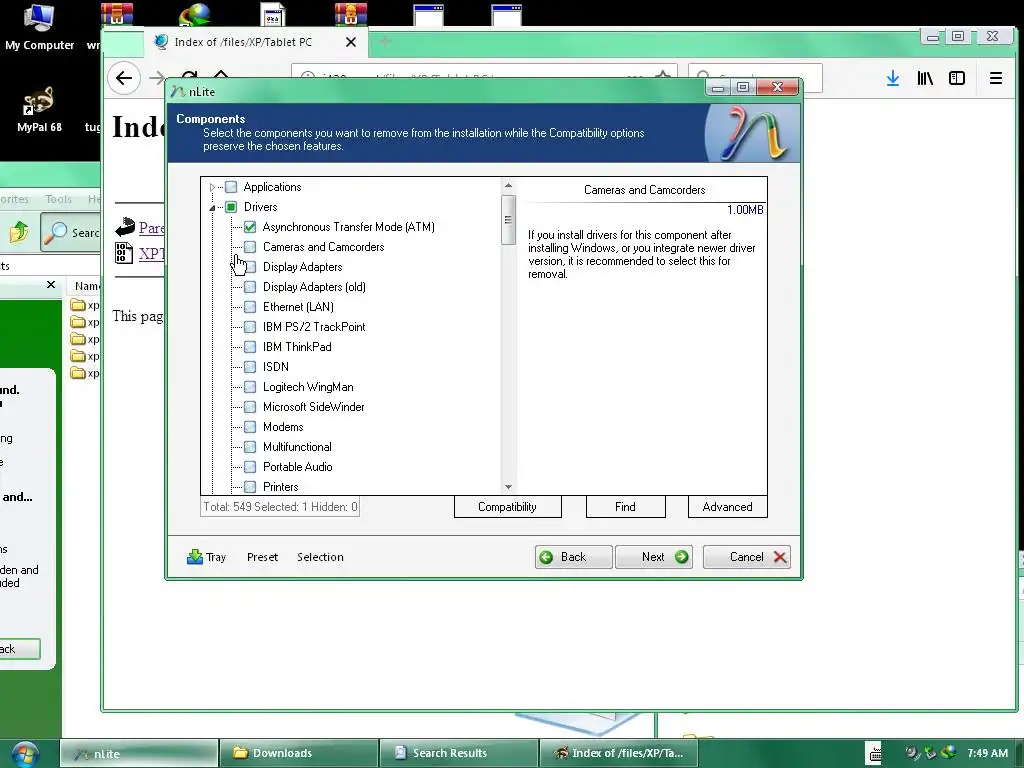Image resolution: width=1024 pixels, height=768 pixels.
Task: Click the Compatibility button
Action: [507, 507]
